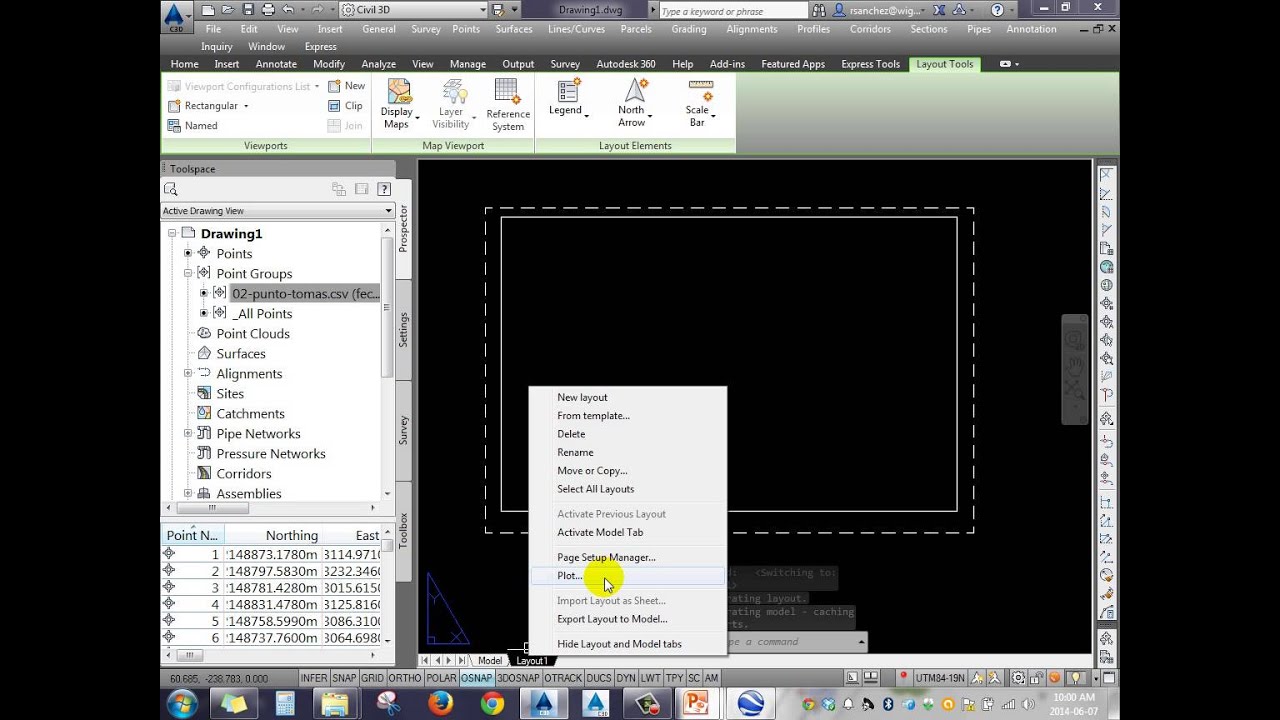This screenshot has width=1280, height=720.
Task: Toggle ORTHO mode in status bar
Action: 405,678
